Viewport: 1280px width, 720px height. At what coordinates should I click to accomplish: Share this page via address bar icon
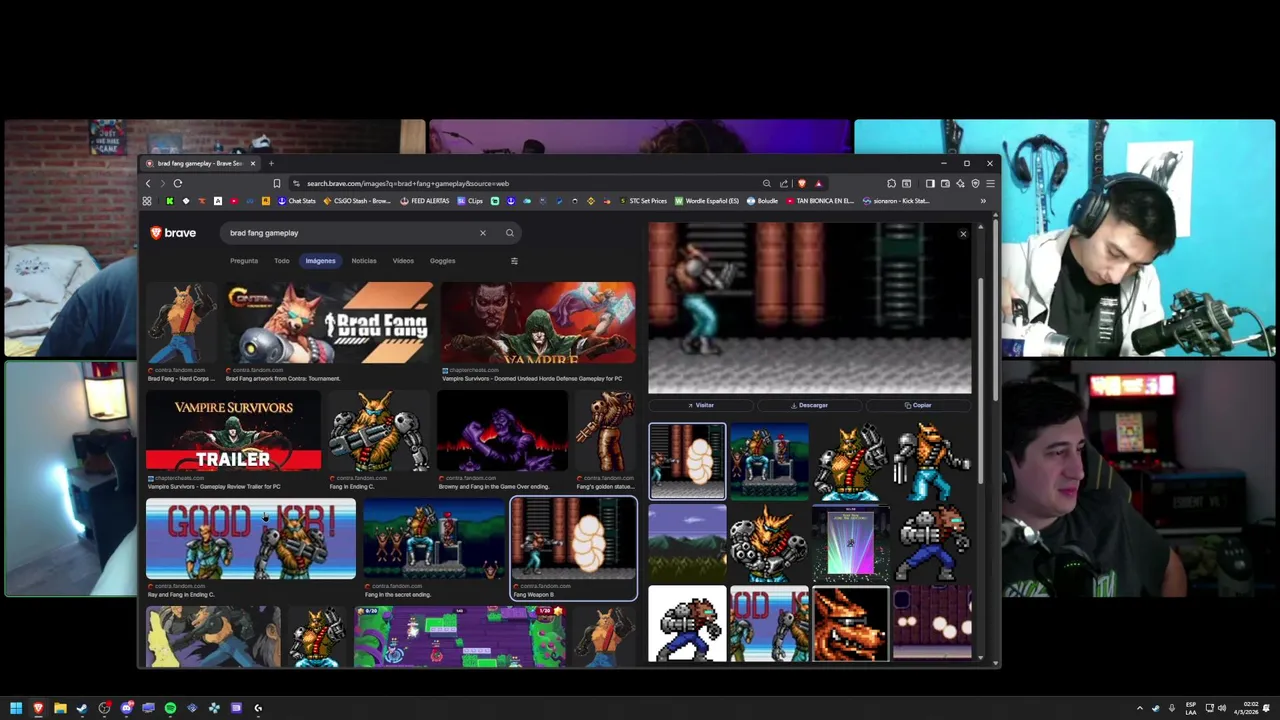tap(784, 183)
